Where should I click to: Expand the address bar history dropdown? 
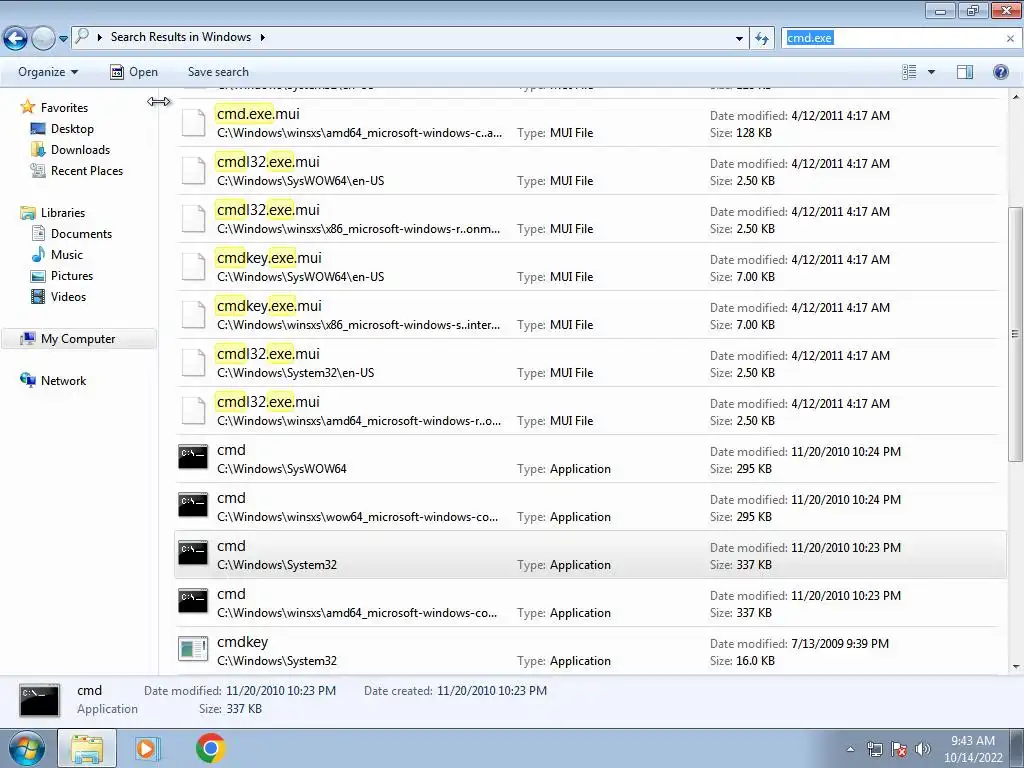739,38
